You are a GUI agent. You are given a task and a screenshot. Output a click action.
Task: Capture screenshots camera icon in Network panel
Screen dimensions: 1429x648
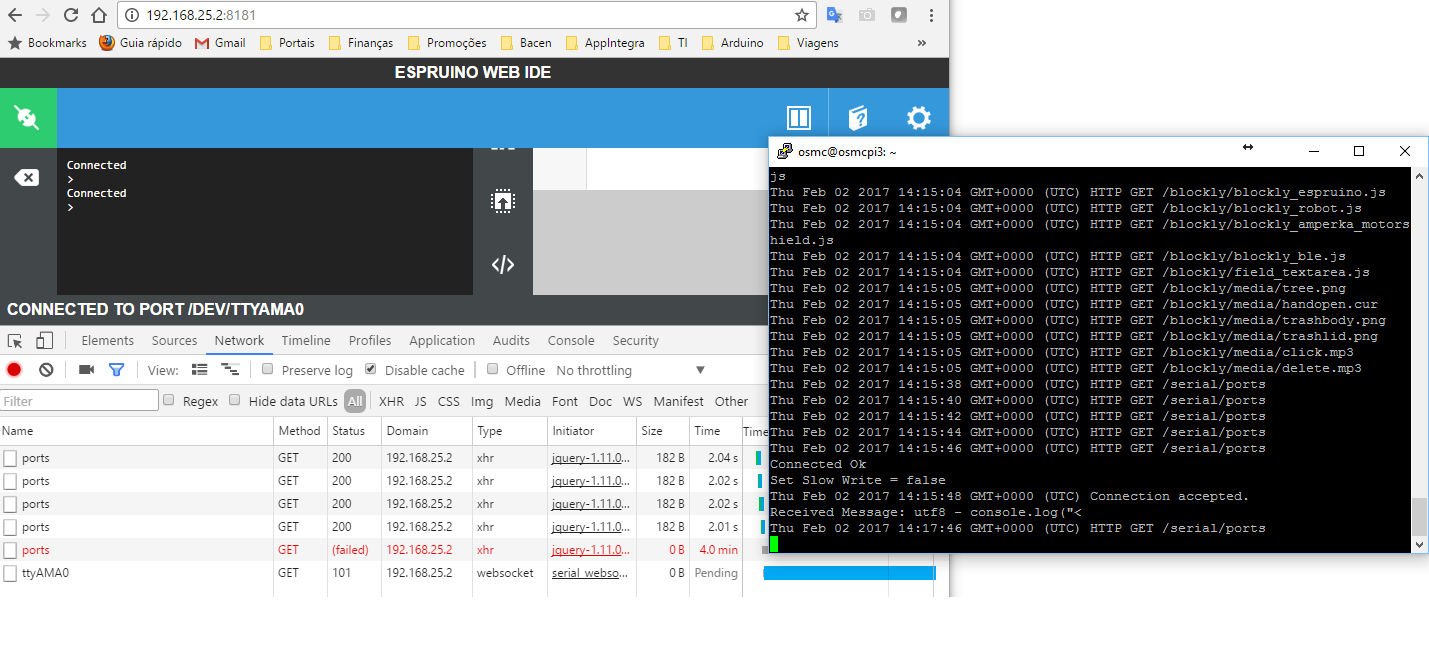click(x=86, y=369)
